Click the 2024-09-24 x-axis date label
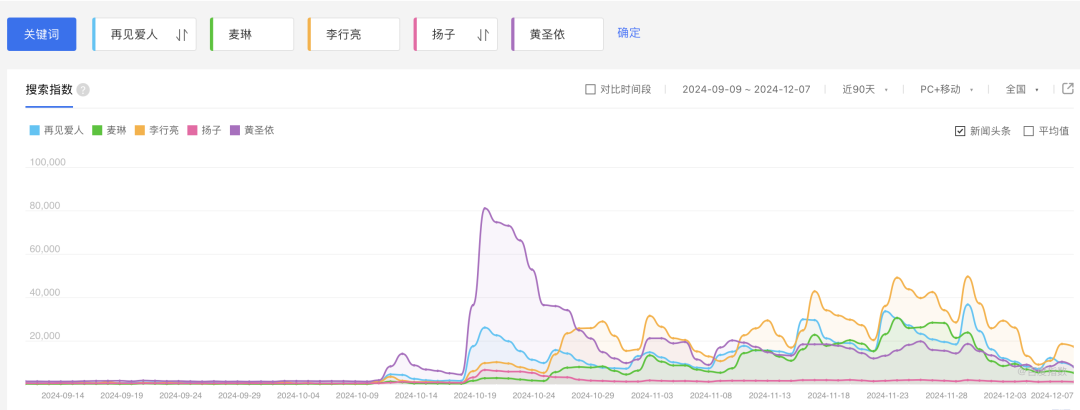The height and width of the screenshot is (410, 1080). click(x=180, y=396)
